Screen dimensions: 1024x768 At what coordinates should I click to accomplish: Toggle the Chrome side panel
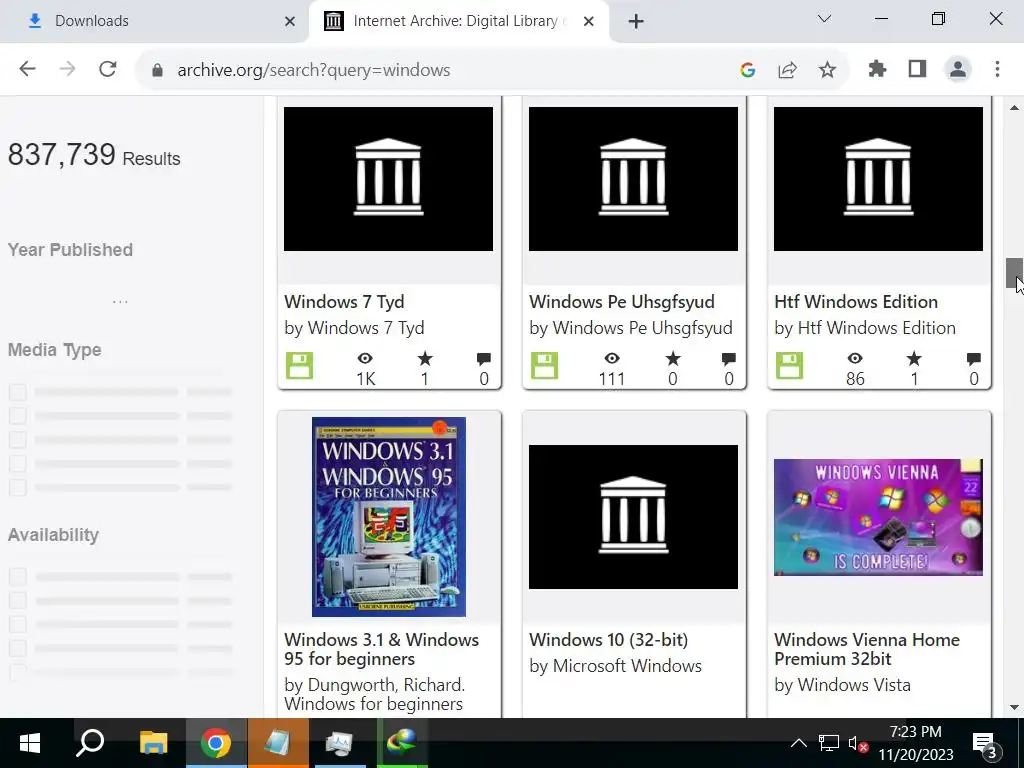918,69
